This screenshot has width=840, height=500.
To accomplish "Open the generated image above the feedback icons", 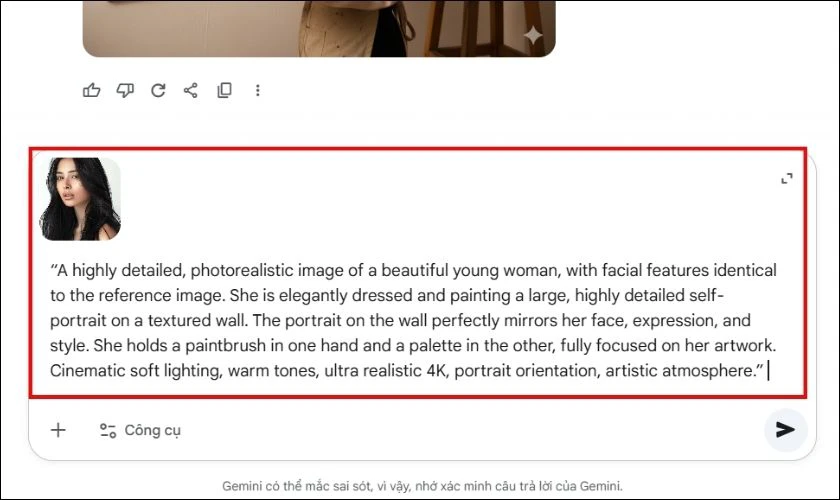I will [x=318, y=27].
